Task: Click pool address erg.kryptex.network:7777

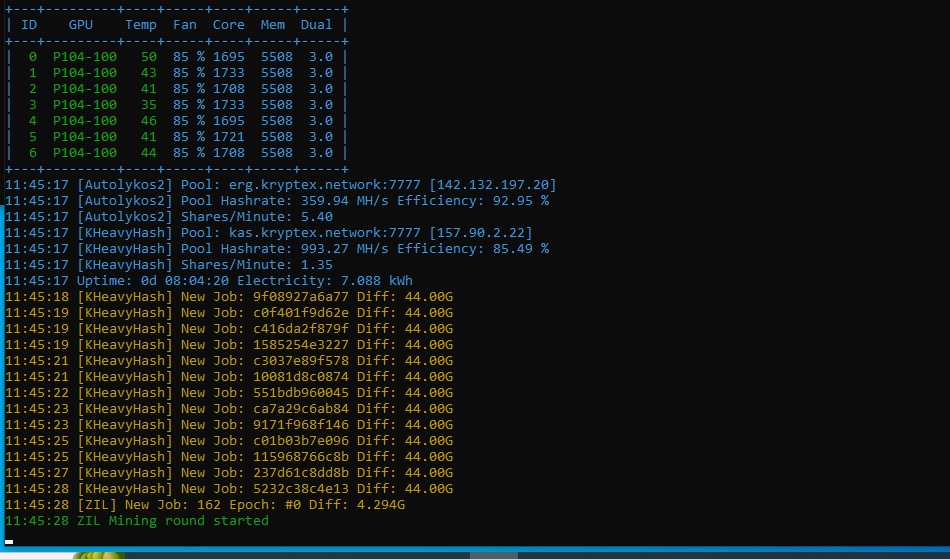Action: tap(324, 185)
